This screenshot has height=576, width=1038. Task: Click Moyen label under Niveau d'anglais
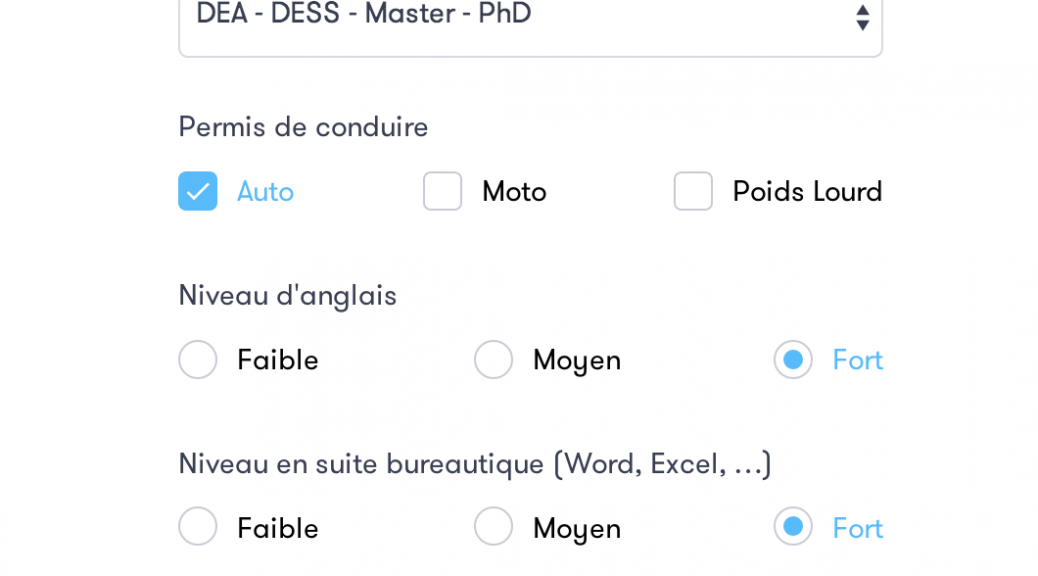[577, 359]
